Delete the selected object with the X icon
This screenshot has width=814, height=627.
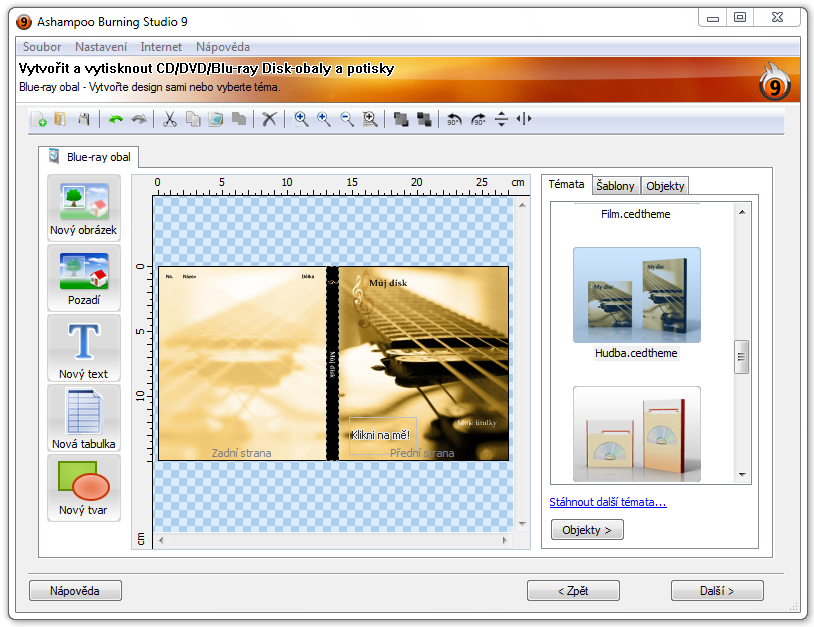(269, 119)
